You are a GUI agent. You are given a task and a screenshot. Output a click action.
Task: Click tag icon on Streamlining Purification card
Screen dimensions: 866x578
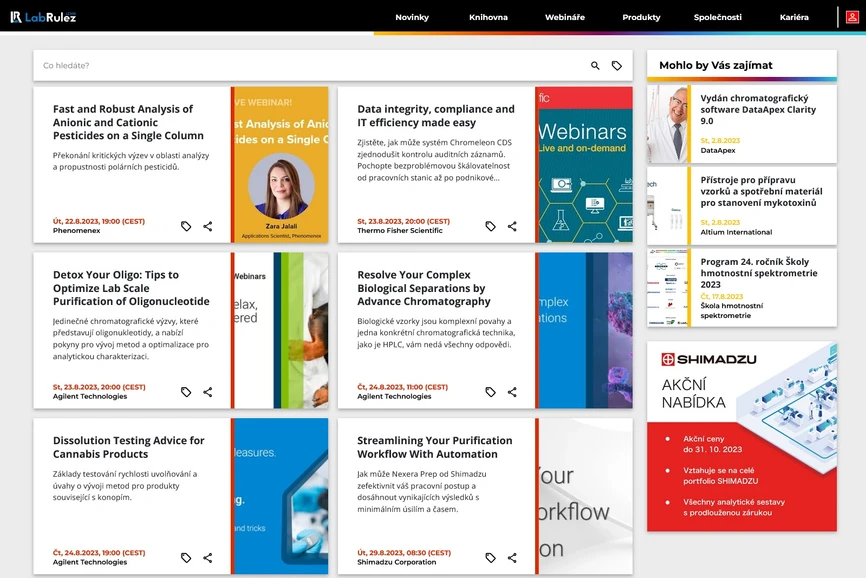coord(490,558)
